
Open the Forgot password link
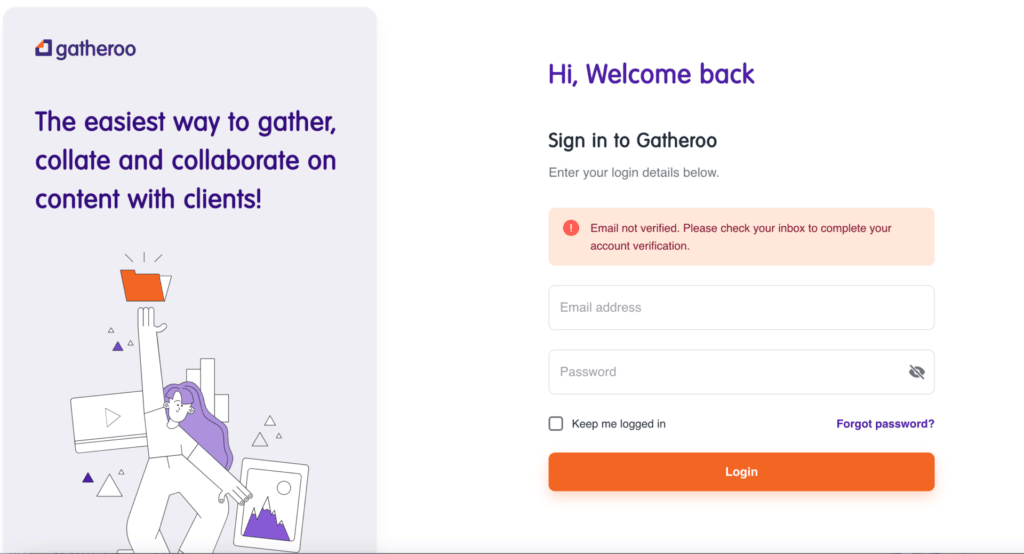click(x=885, y=423)
